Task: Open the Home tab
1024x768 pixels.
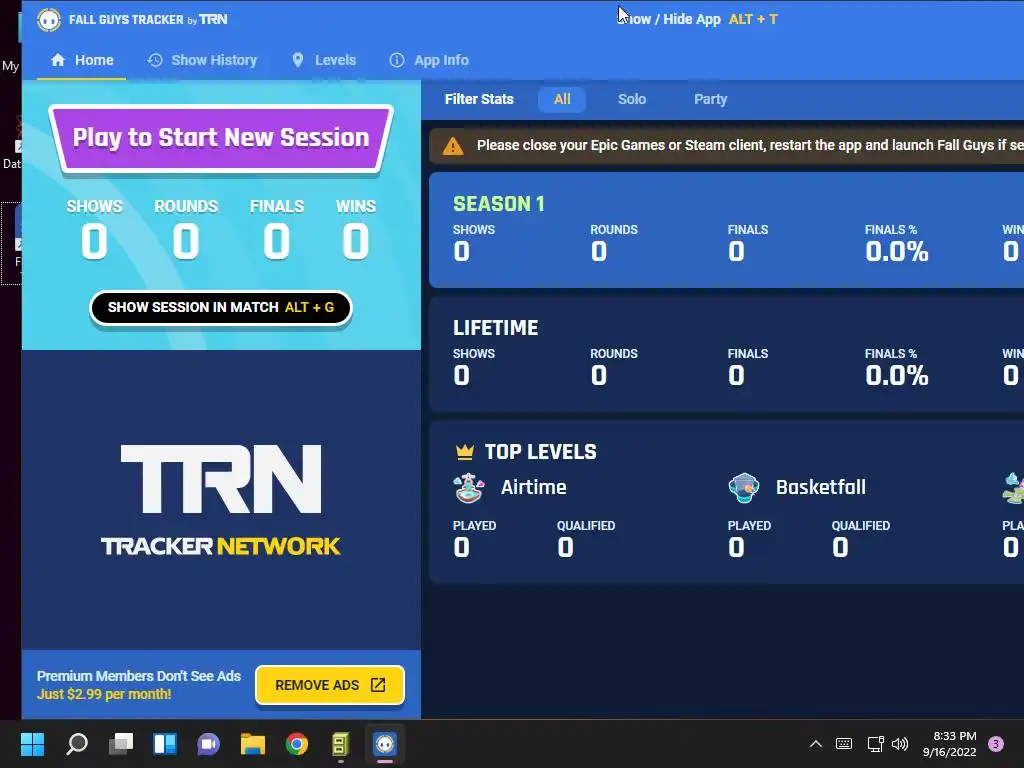Action: tap(82, 60)
